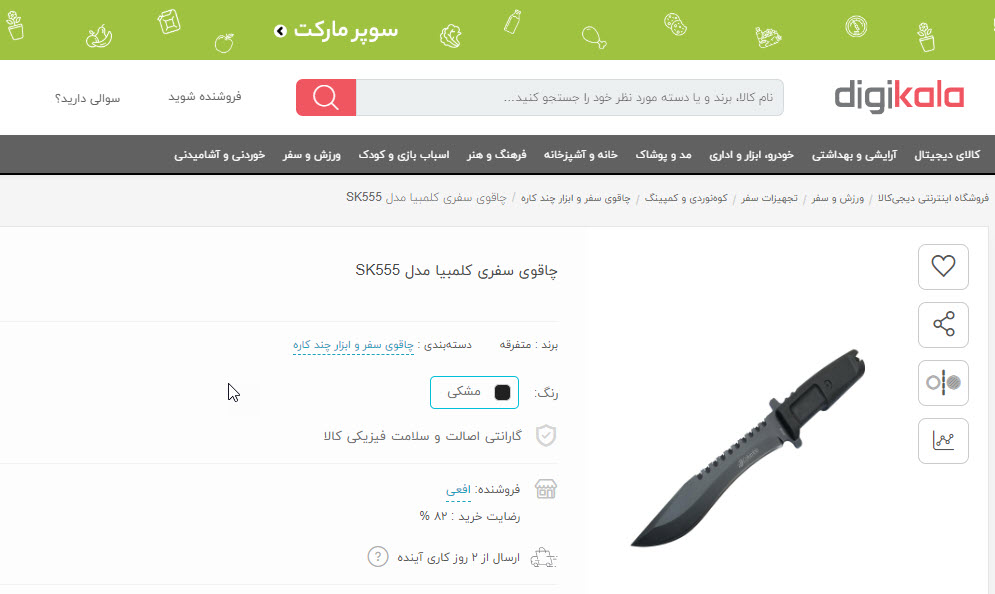The image size is (995, 594).
Task: Select the مشکی color option
Action: (x=474, y=392)
